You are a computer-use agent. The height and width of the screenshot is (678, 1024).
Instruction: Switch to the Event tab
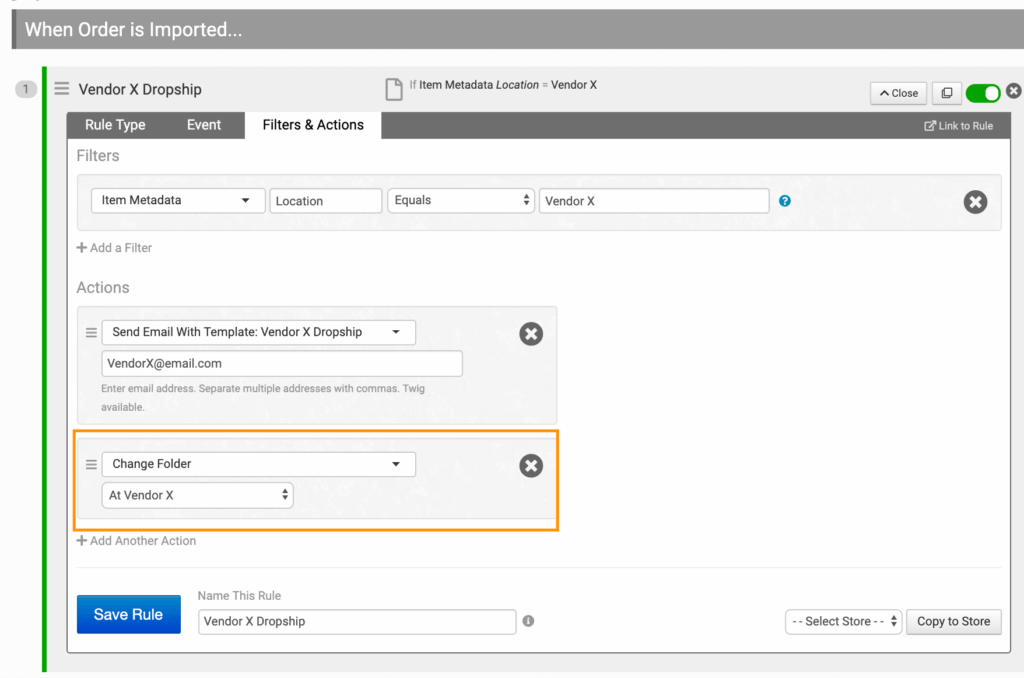204,125
